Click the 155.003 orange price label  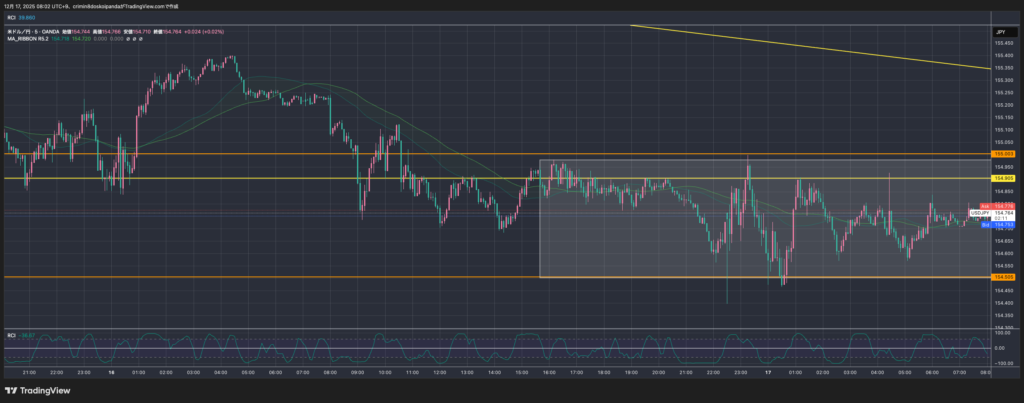pos(1003,154)
